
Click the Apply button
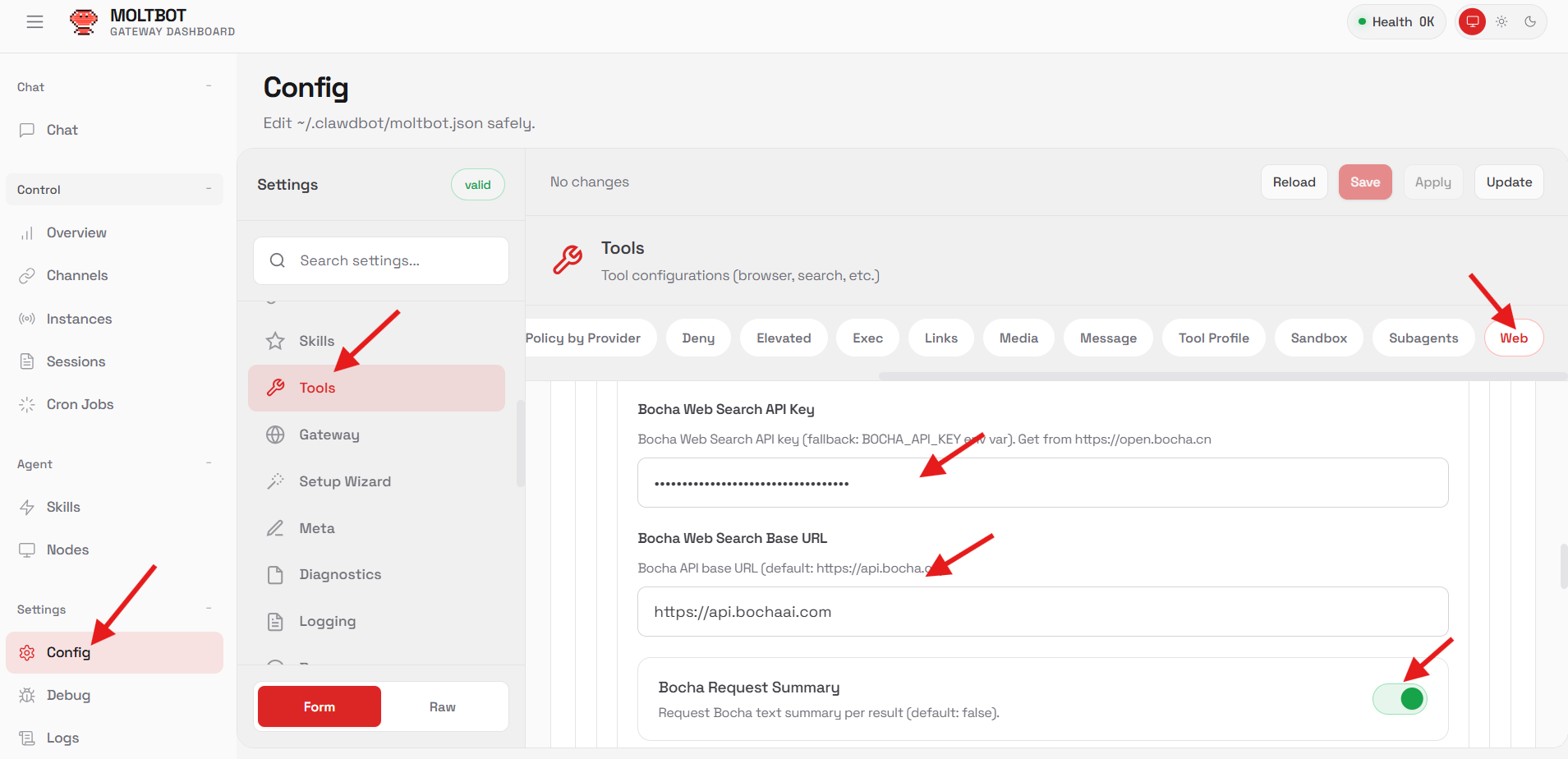coord(1432,182)
